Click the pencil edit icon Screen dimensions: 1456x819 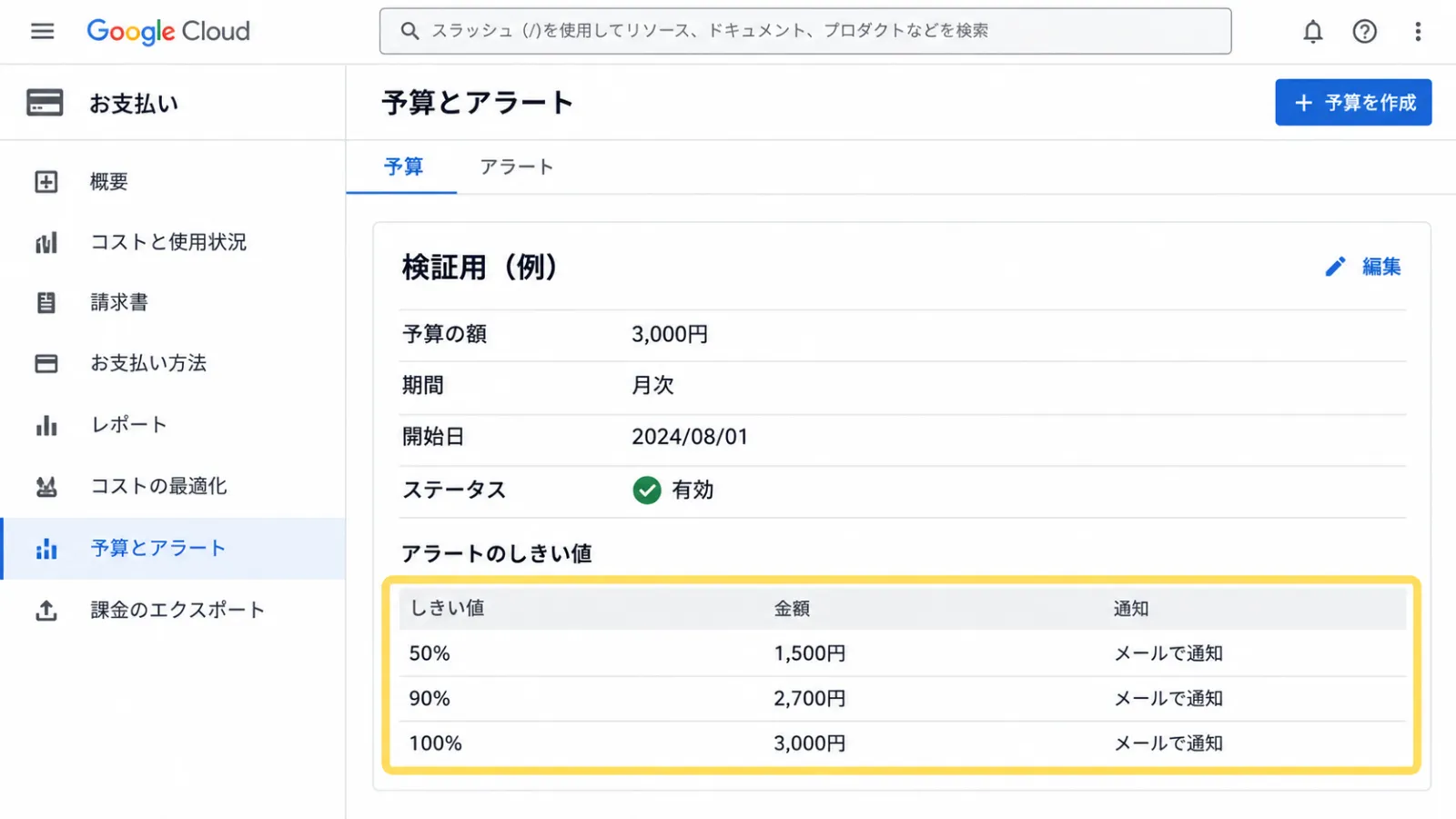click(x=1335, y=267)
